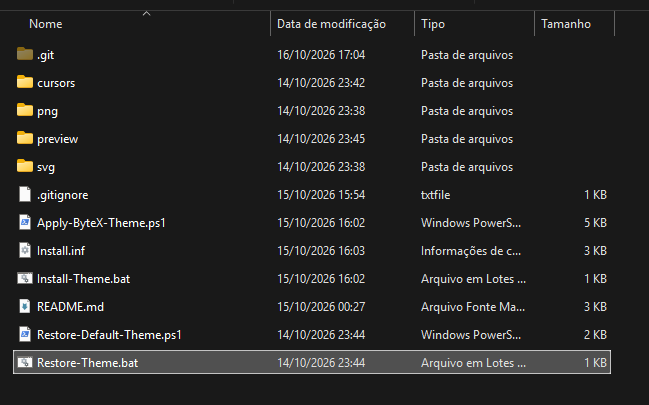Select the .git folder icon
This screenshot has width=649, height=405.
pos(25,54)
